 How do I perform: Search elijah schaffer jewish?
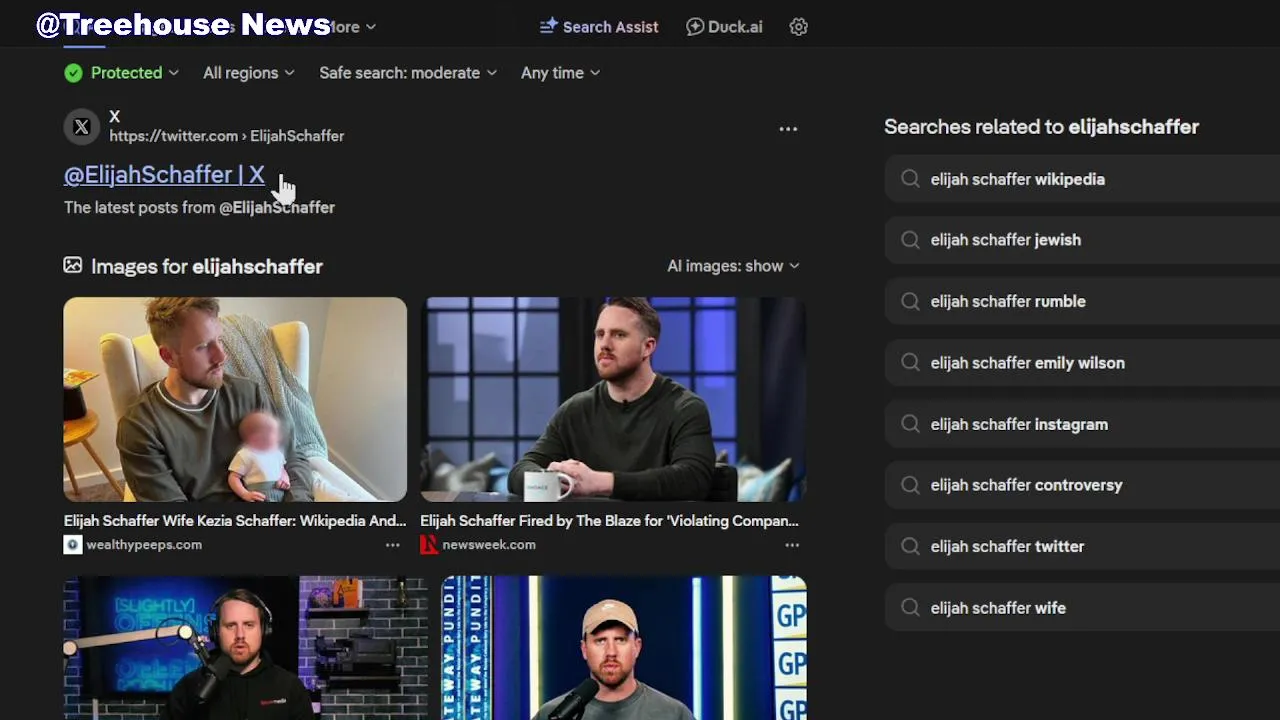(x=1082, y=240)
